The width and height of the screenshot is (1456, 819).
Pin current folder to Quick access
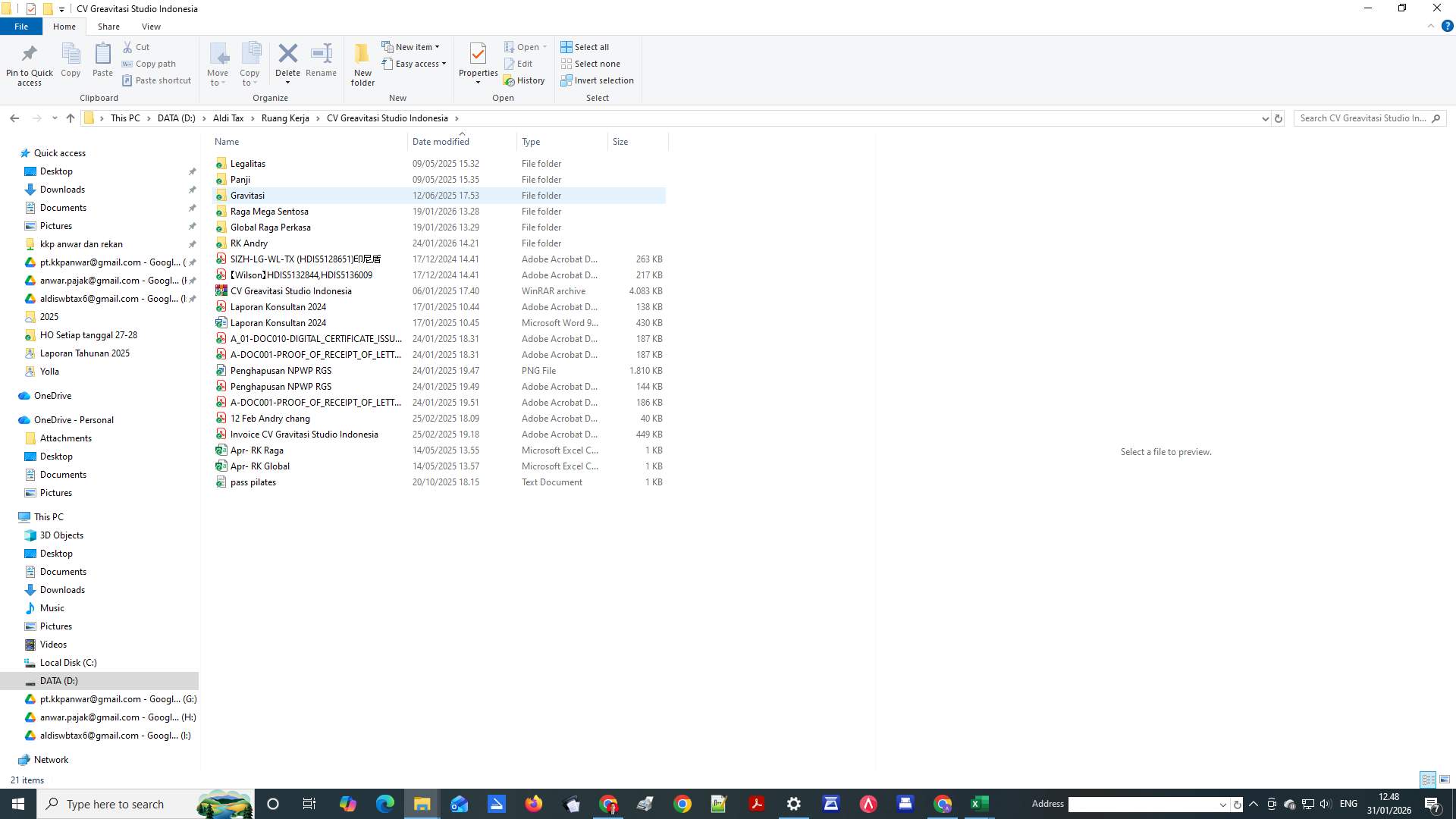click(29, 64)
